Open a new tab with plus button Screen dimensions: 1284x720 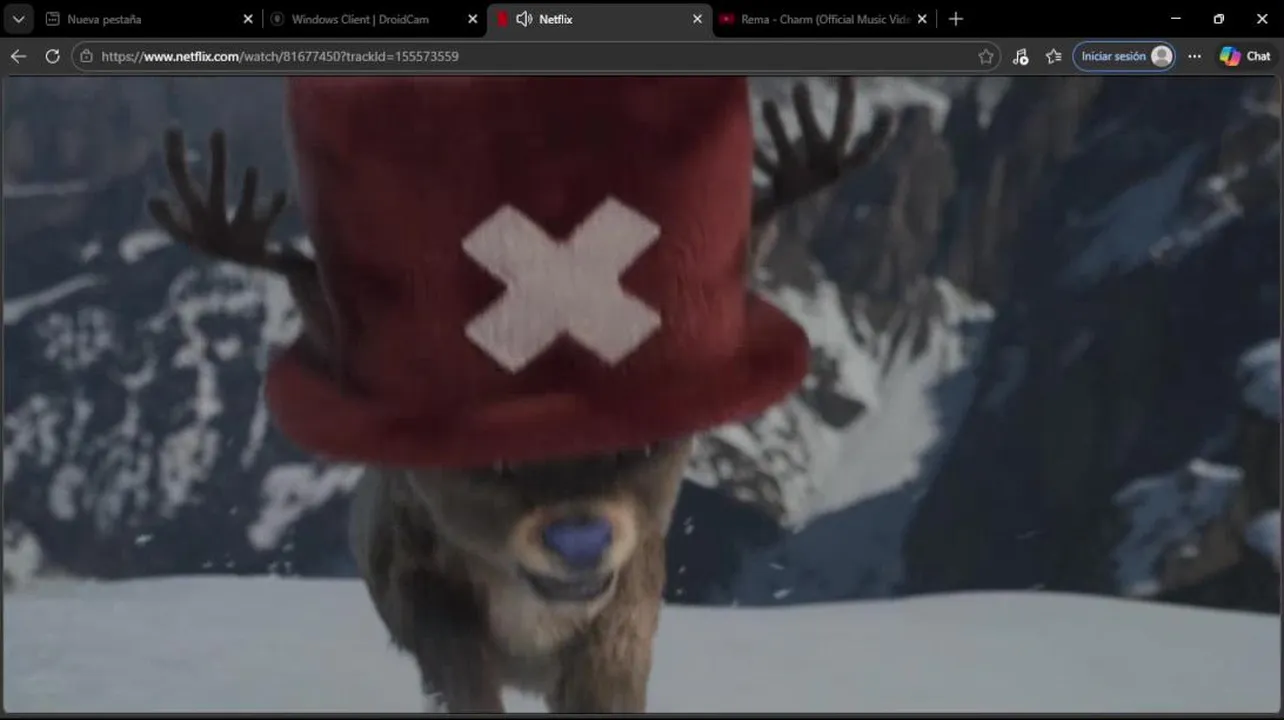click(956, 19)
